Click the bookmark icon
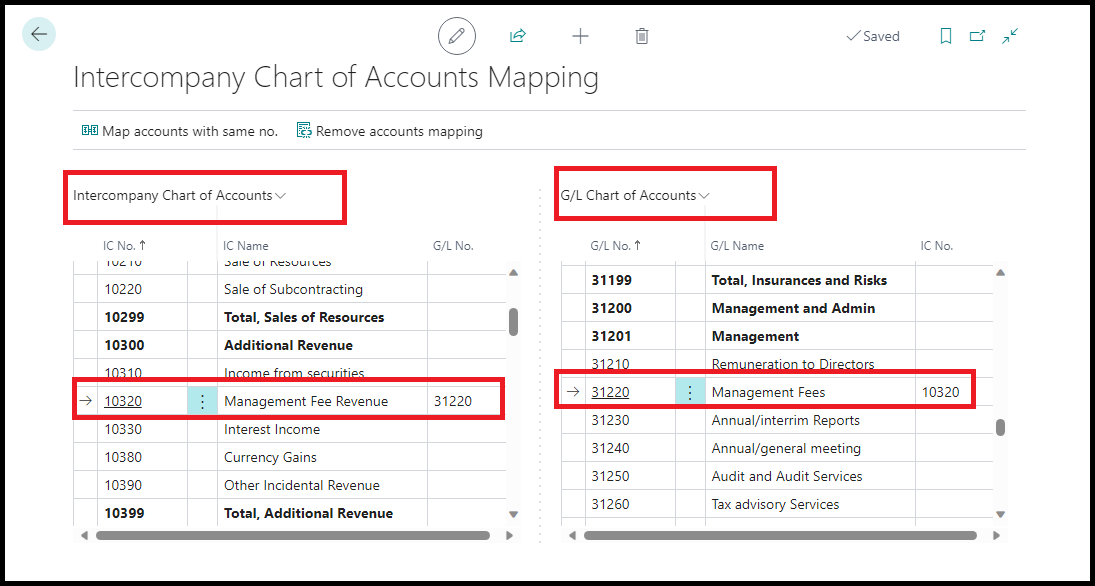Viewport: 1095px width, 586px height. pos(946,36)
